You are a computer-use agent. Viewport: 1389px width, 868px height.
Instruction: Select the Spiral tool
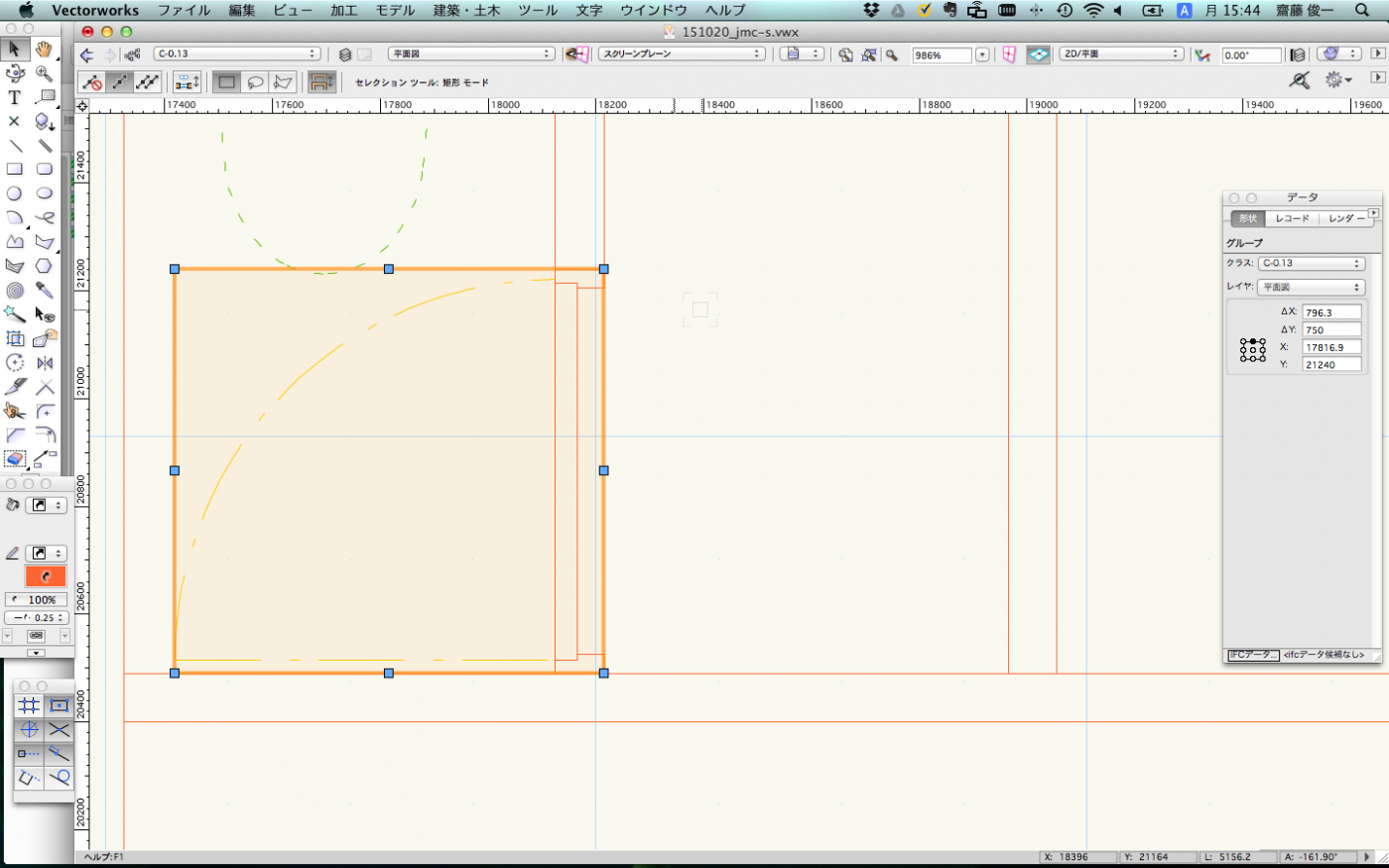click(x=14, y=291)
